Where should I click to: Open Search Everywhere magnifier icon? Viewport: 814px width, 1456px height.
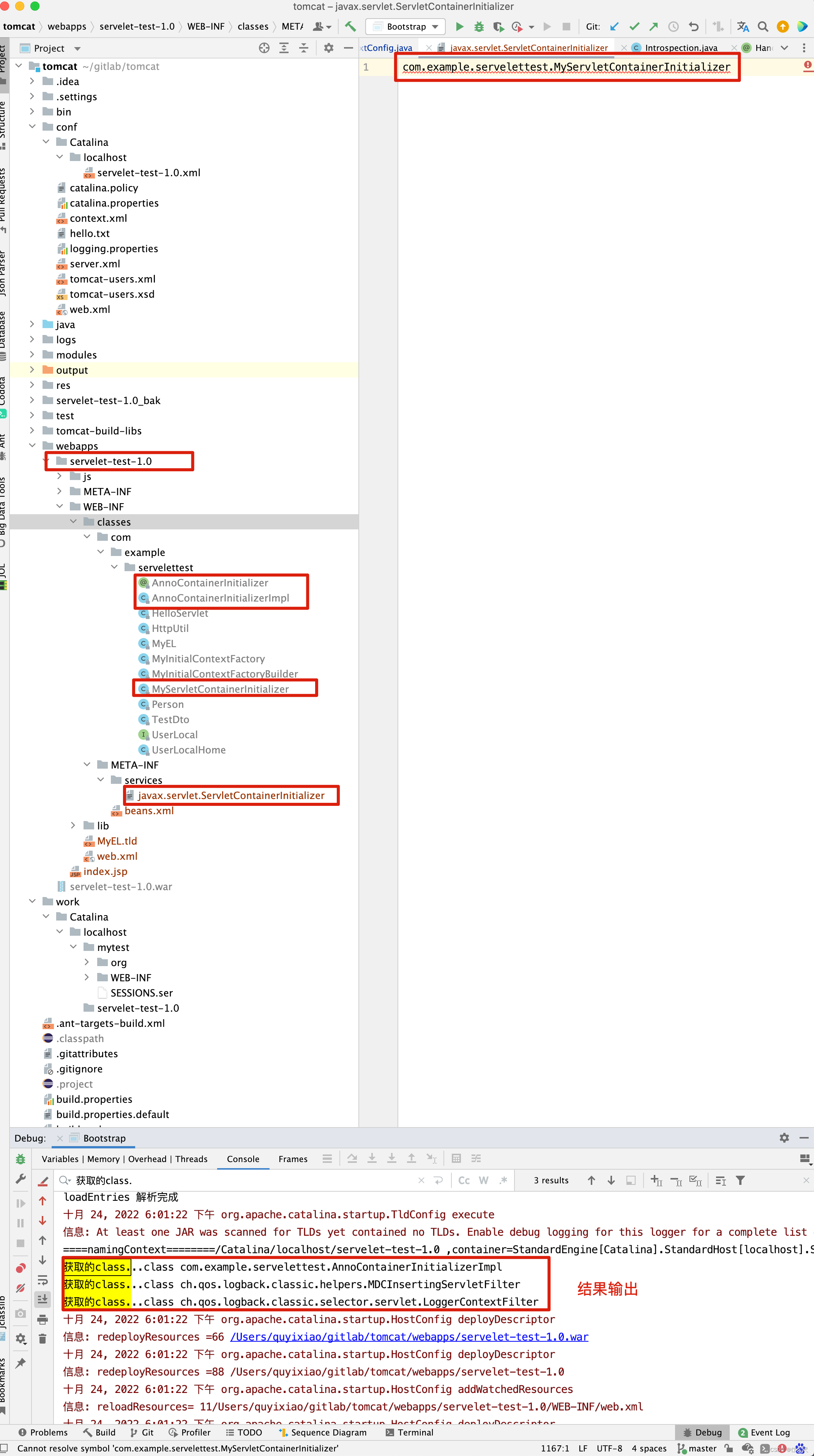click(763, 27)
